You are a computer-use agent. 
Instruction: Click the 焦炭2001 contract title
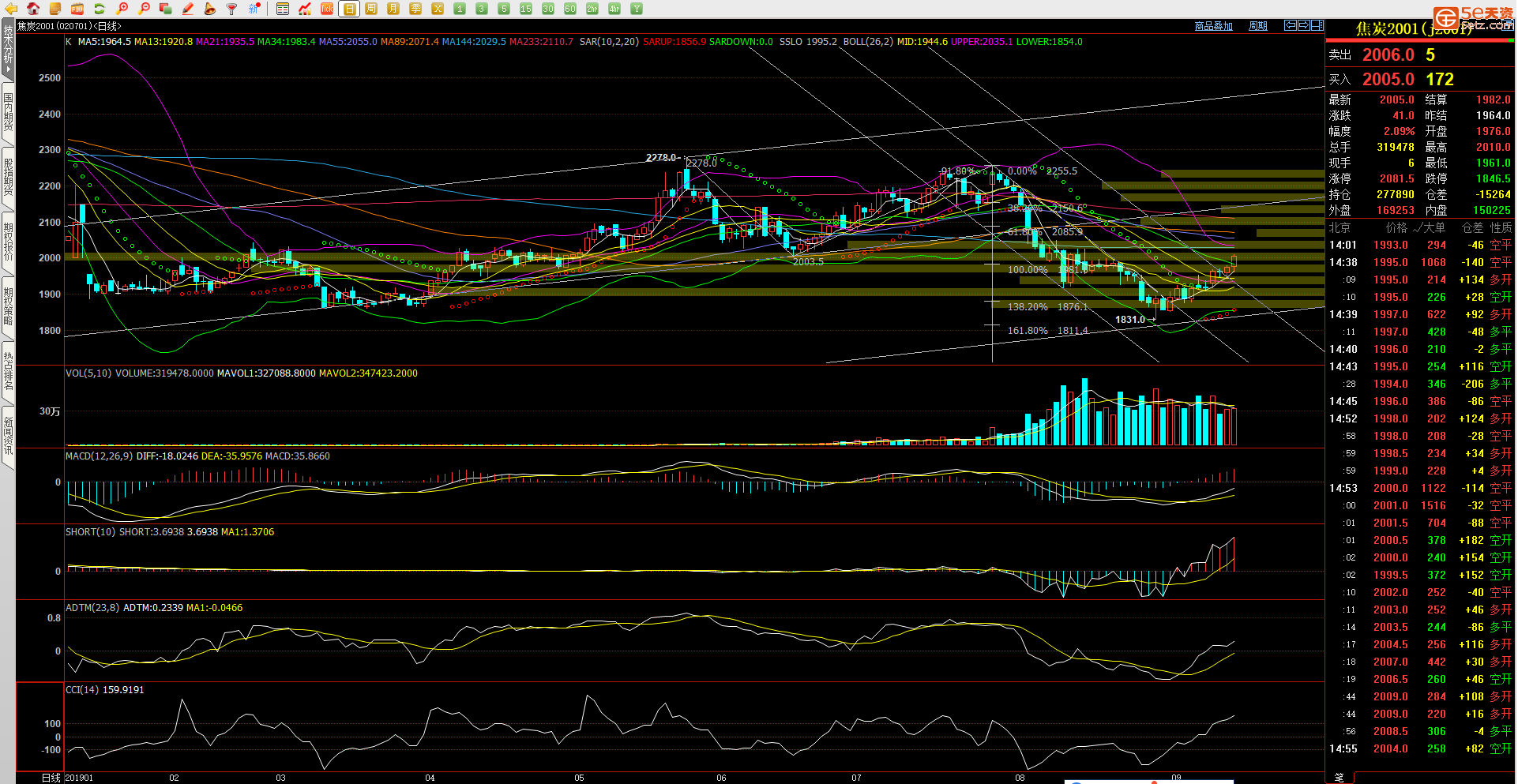pos(1414,28)
